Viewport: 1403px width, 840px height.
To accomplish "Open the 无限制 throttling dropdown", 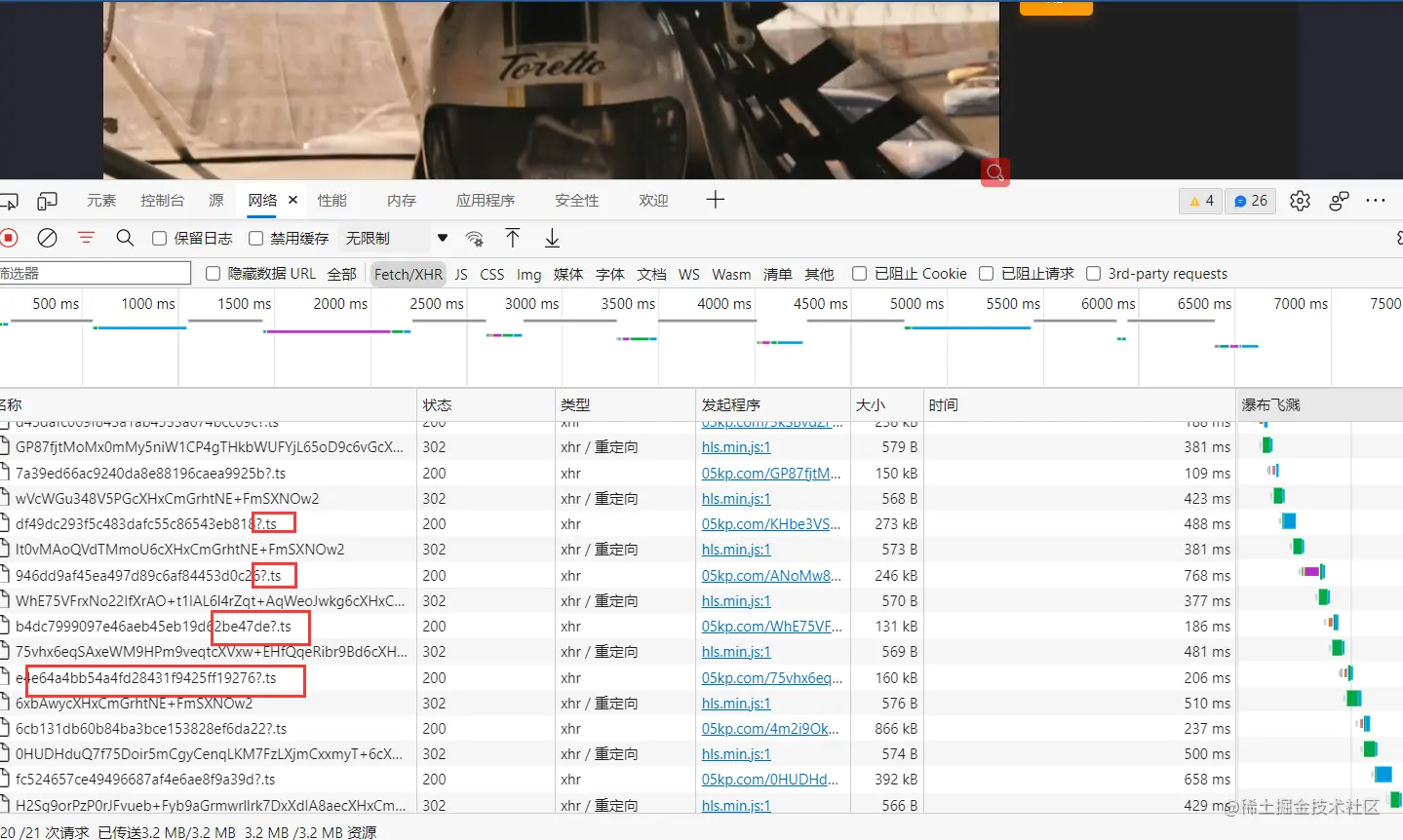I will [x=395, y=238].
